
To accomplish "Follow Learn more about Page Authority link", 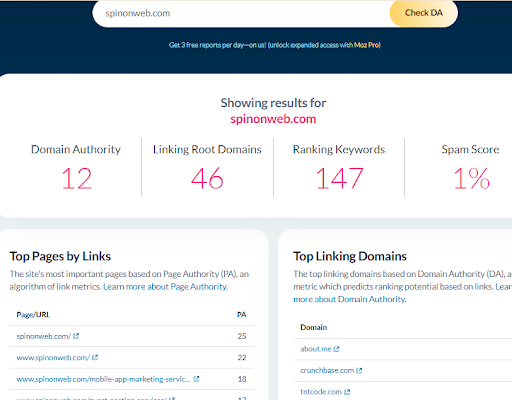I will [165, 287].
